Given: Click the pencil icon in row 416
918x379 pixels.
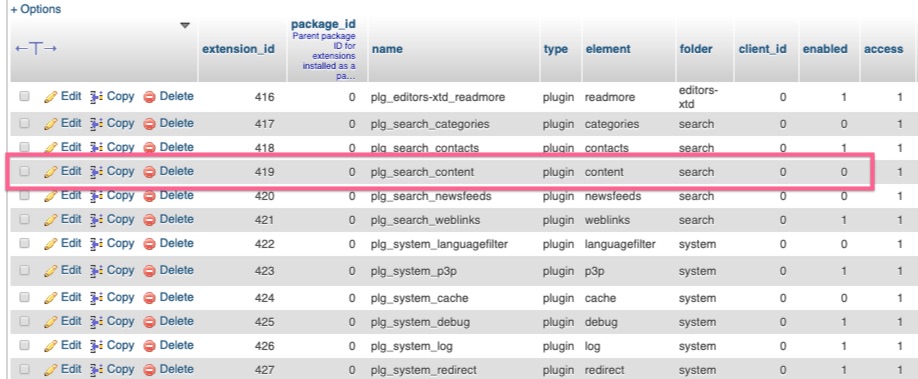Looking at the screenshot, I should (x=51, y=97).
